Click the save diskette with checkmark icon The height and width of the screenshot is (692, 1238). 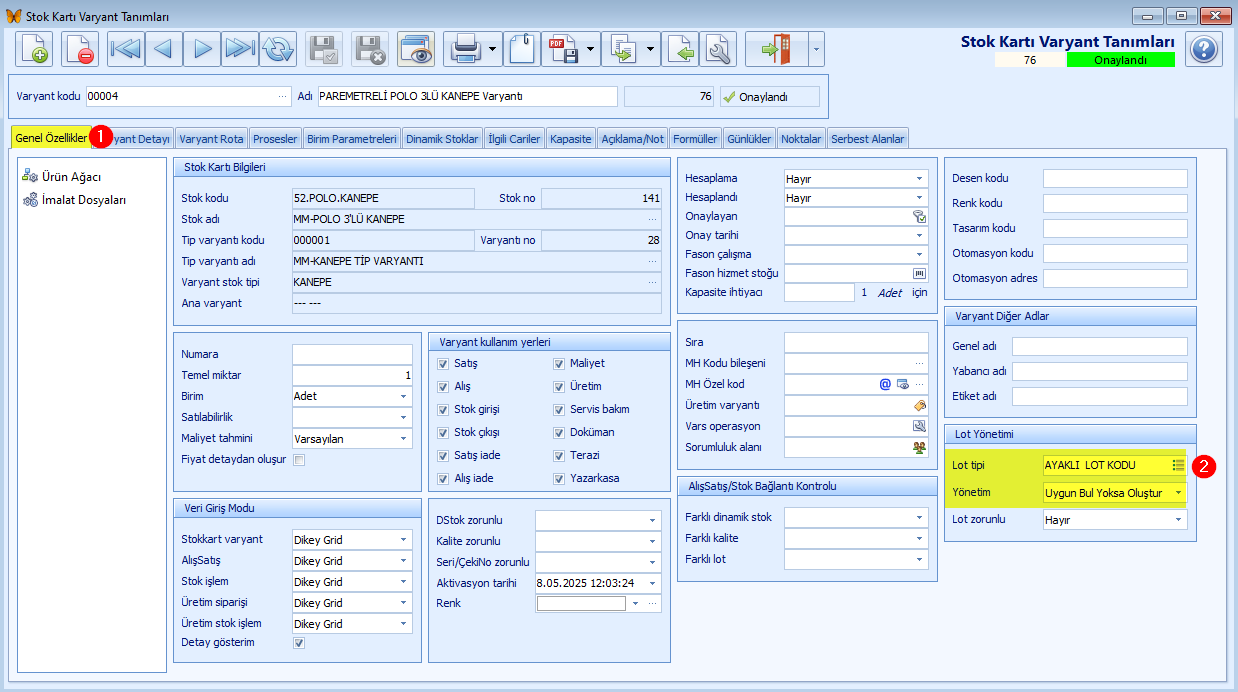(x=323, y=48)
